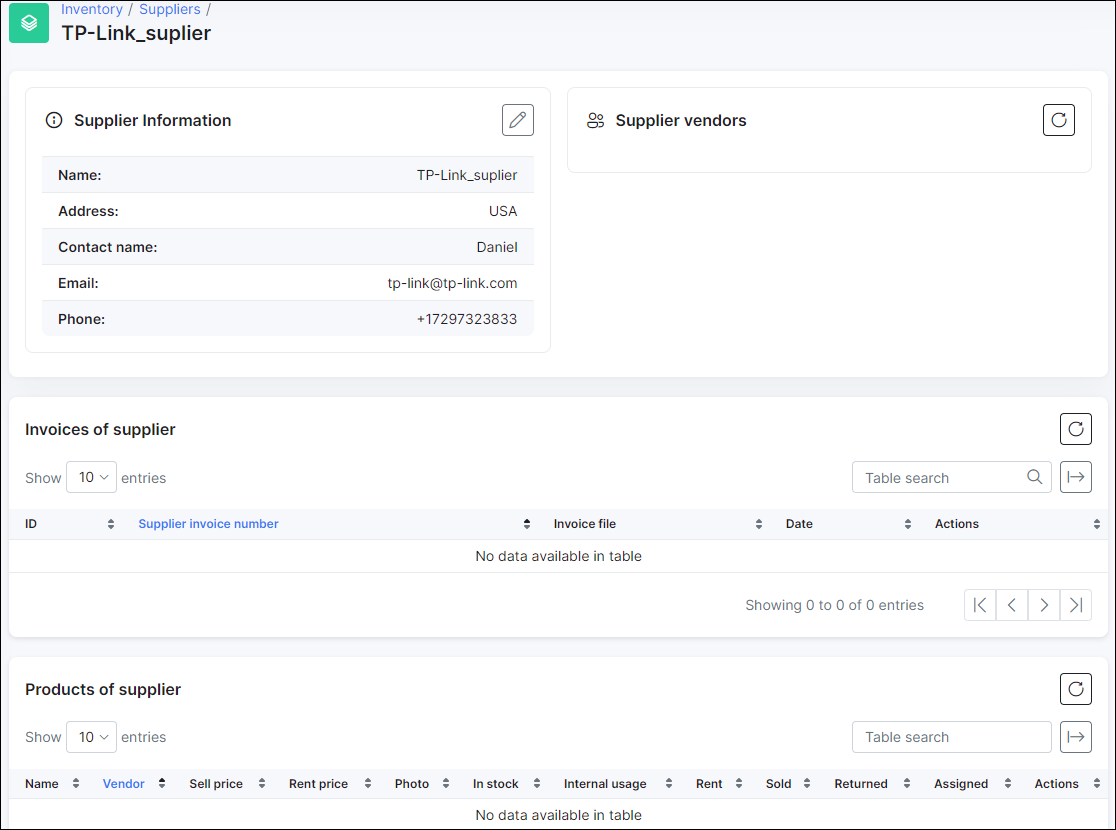Click the Actions header in Products table

tap(1056, 784)
